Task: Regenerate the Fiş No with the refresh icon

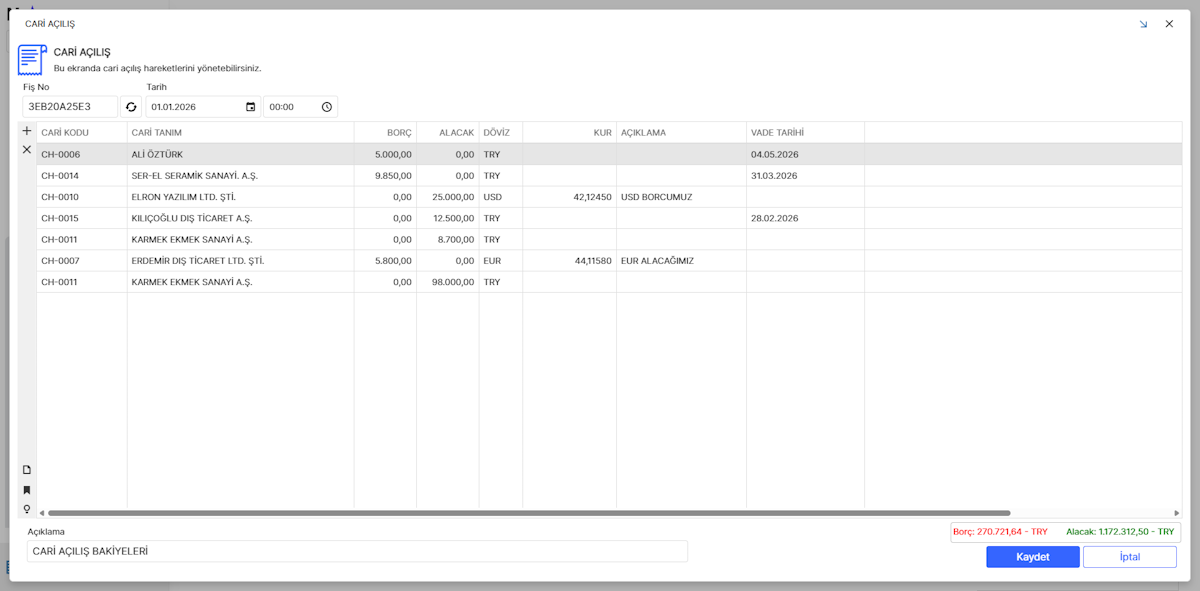Action: tap(131, 107)
